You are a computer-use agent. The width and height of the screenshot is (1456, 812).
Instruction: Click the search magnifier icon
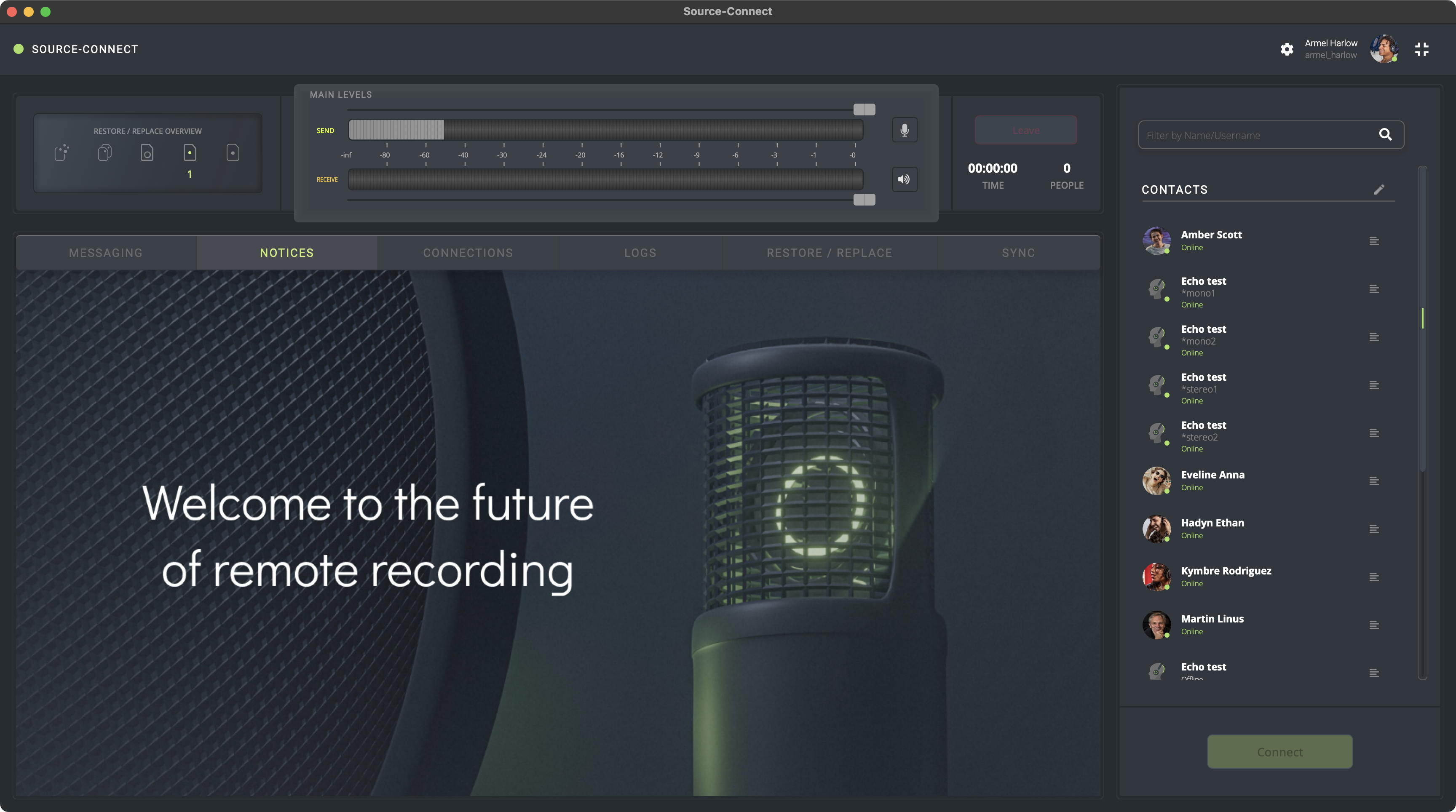(x=1385, y=134)
